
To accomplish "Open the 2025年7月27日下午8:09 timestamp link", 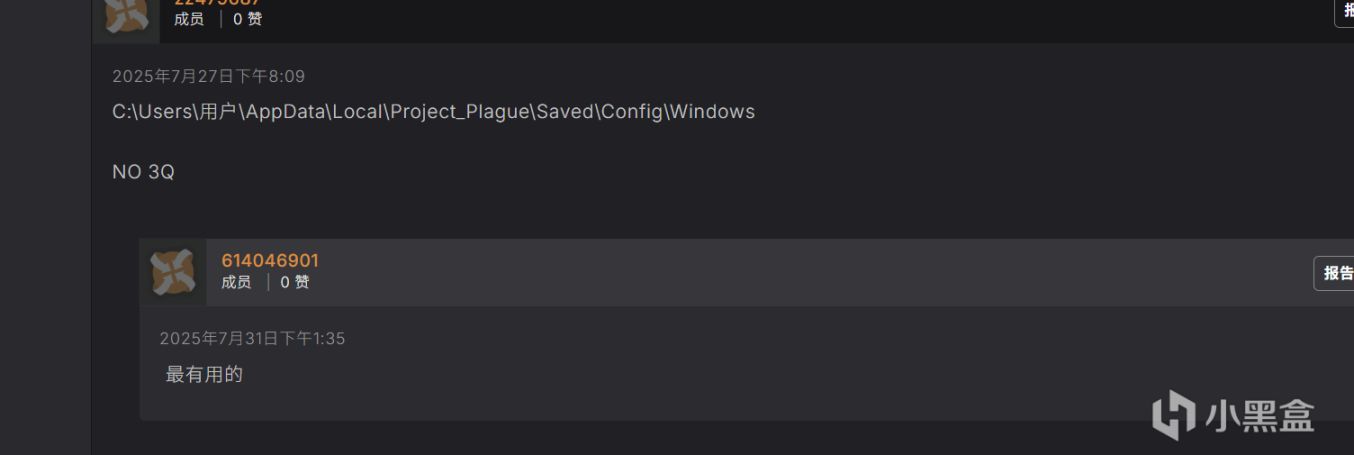I will pyautogui.click(x=208, y=76).
